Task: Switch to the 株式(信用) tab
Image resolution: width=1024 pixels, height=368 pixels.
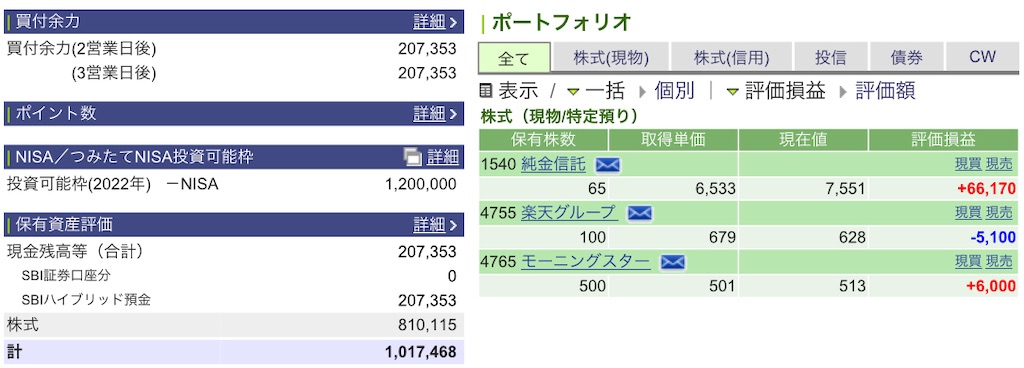Action: coord(731,57)
